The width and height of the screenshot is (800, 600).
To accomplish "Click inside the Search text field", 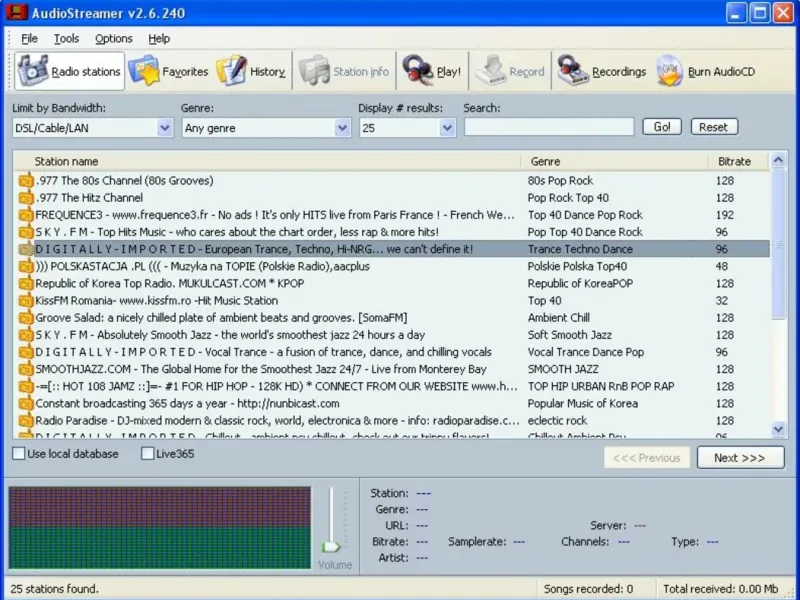I will [x=548, y=127].
